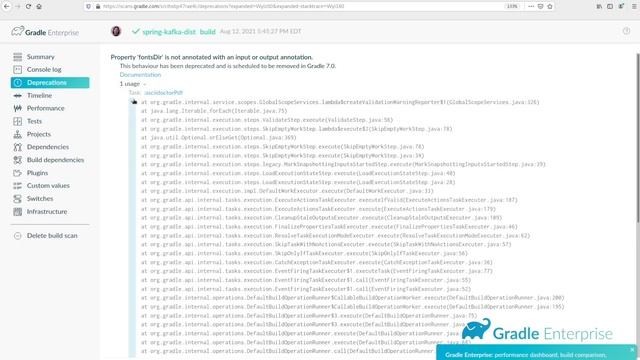Click the DefaultWorkExecutor.execute stack line
The height and width of the screenshot is (360, 640).
point(287,191)
